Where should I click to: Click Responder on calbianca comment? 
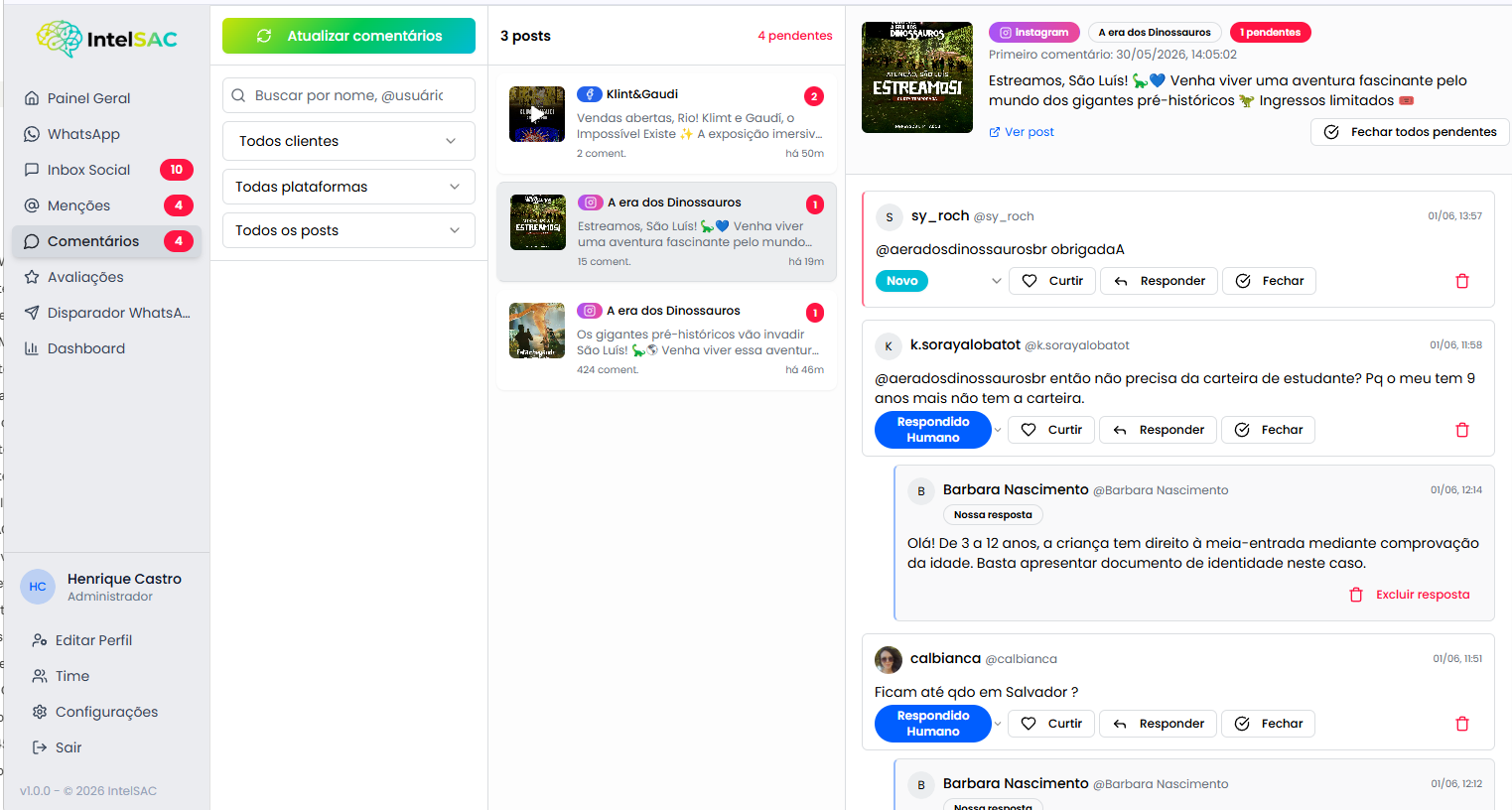tap(1158, 724)
